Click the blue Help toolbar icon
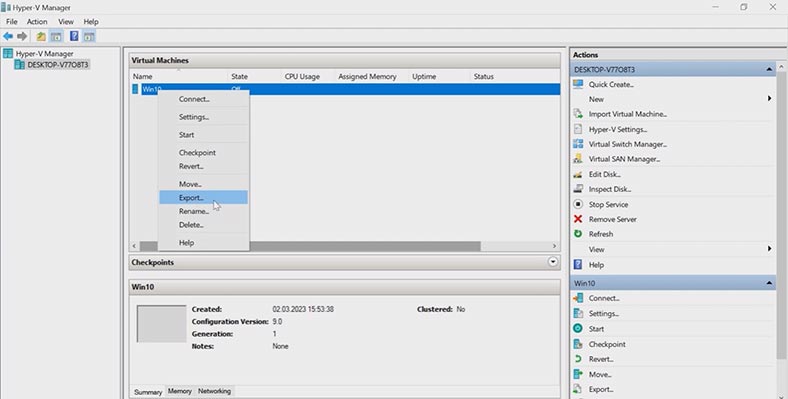788x399 pixels. [x=74, y=36]
